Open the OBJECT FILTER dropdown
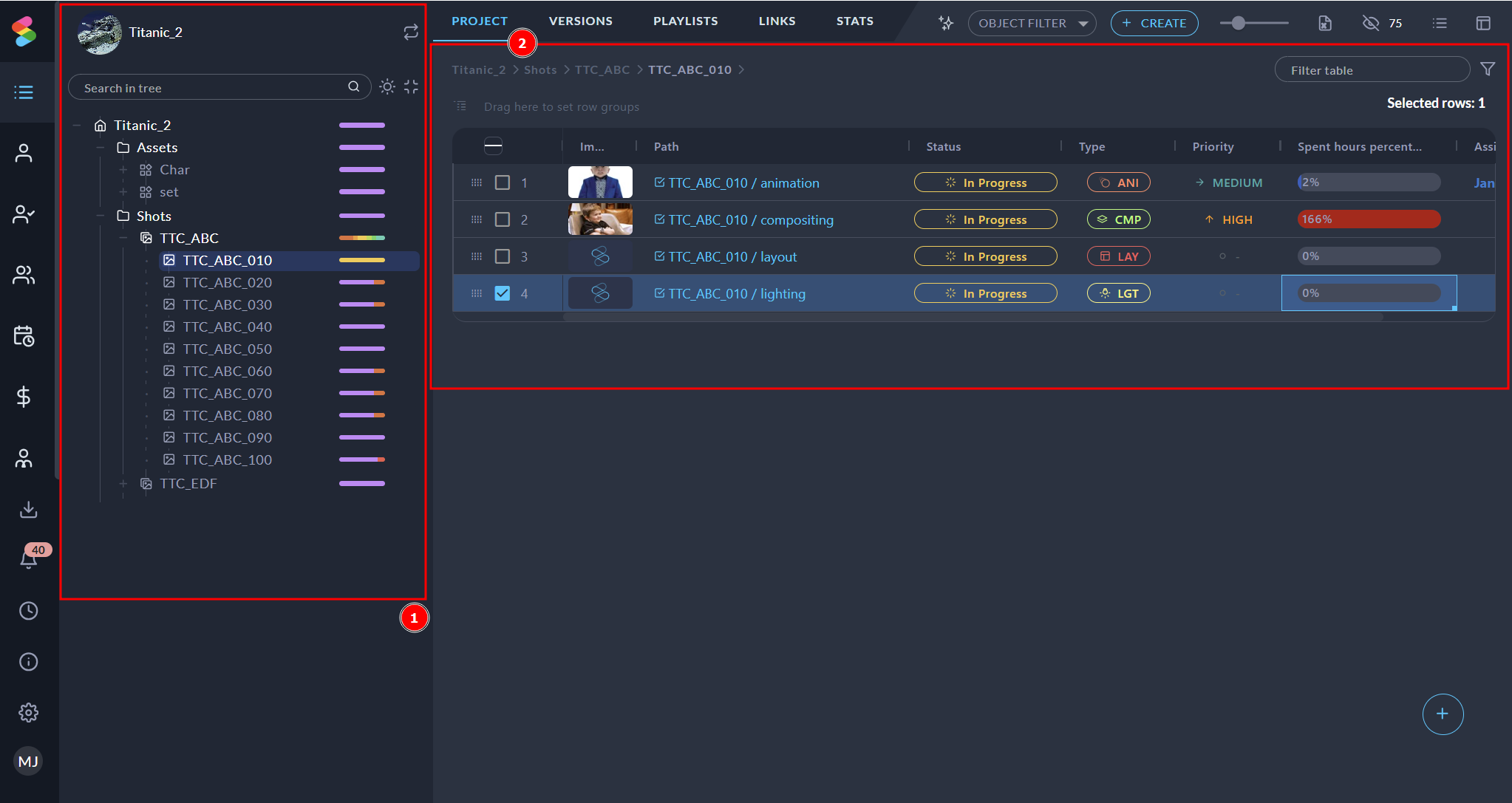This screenshot has width=1512, height=803. [x=1032, y=23]
